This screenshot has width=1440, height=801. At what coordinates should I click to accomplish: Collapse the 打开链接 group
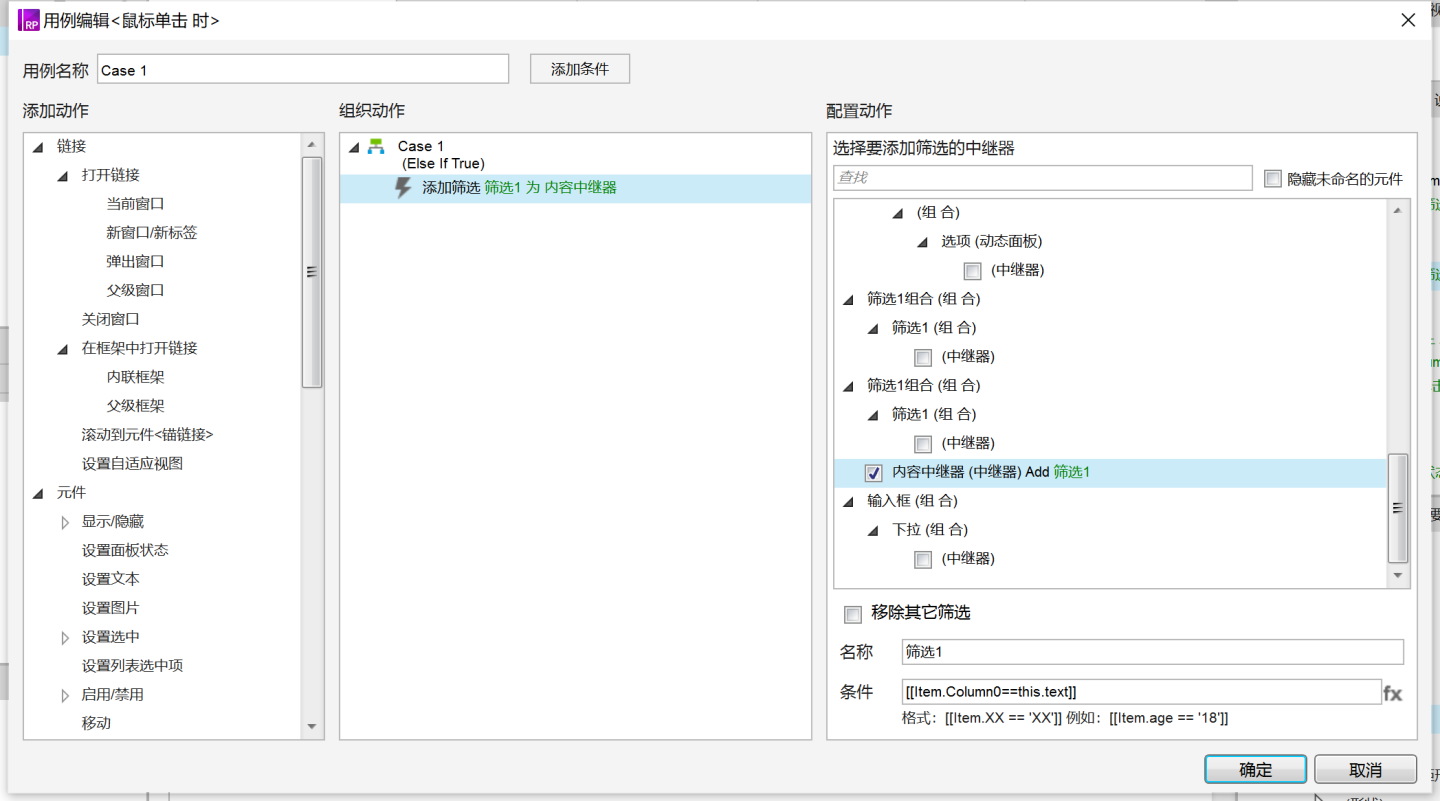tap(63, 176)
